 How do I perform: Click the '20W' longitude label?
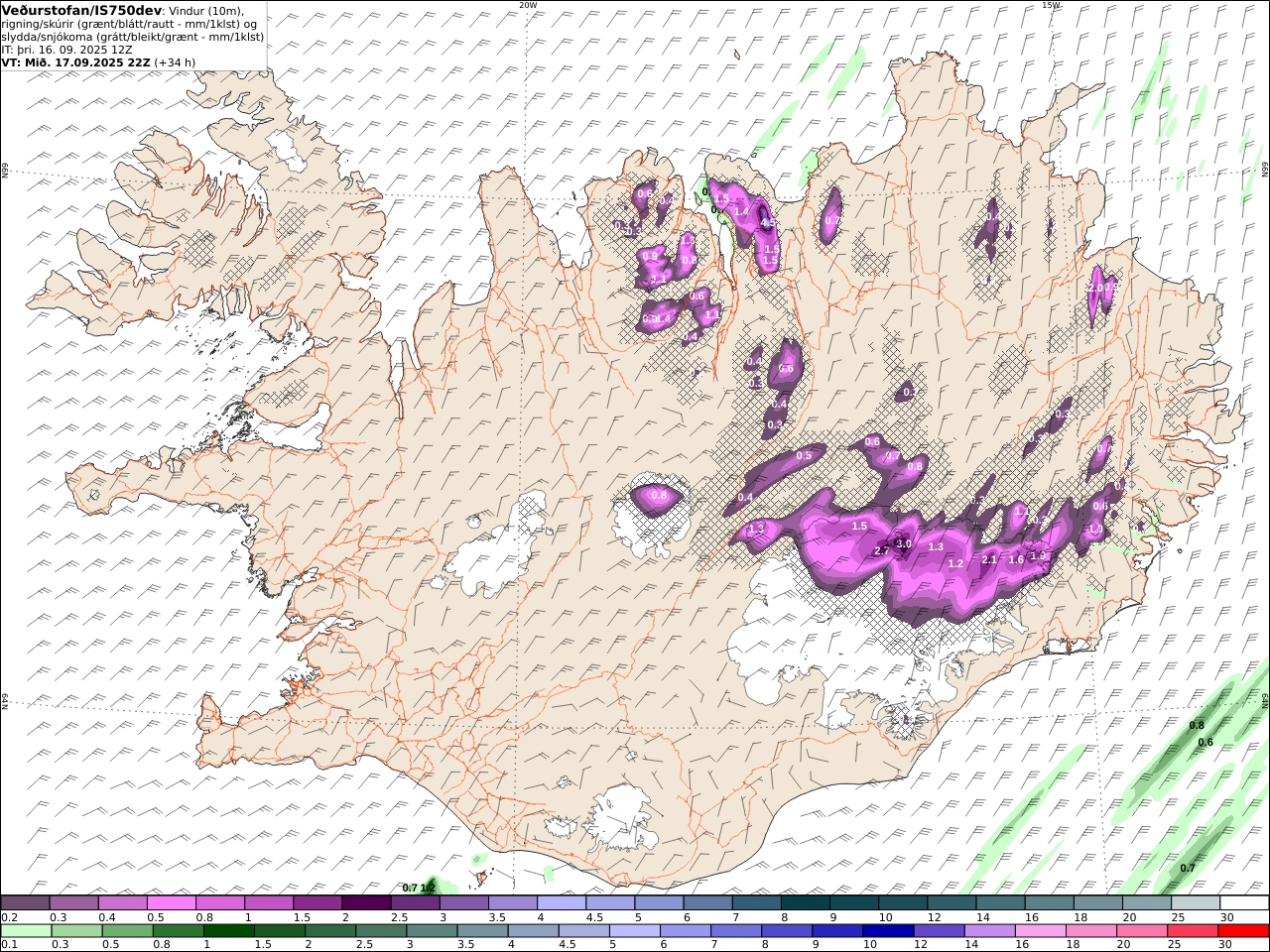pos(528,5)
